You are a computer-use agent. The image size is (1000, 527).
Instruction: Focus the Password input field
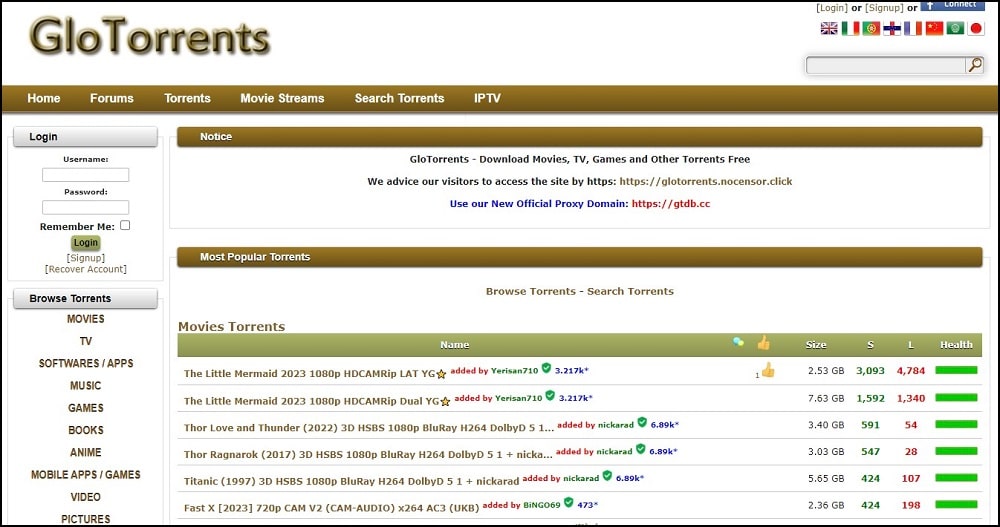click(85, 207)
